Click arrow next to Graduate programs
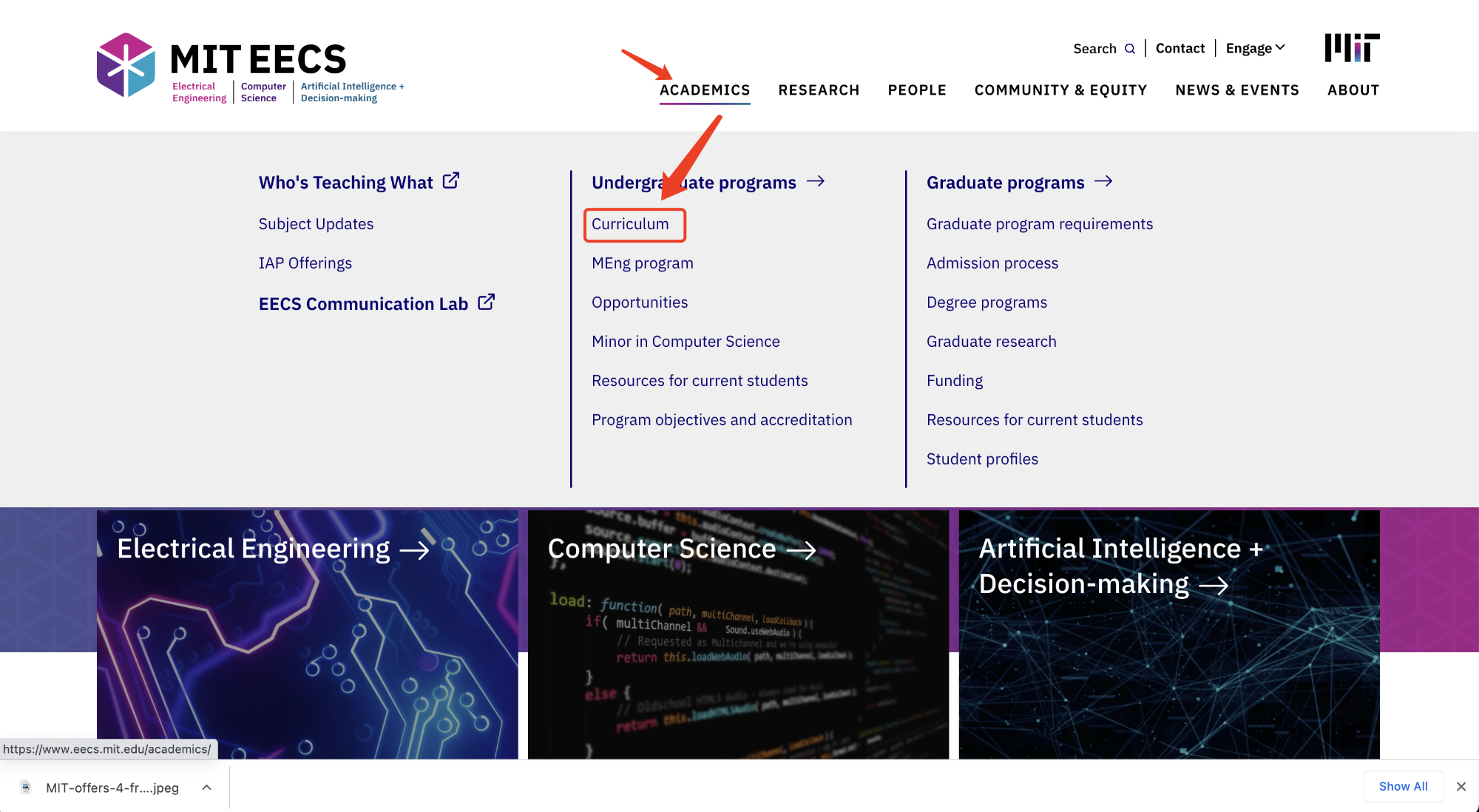Screen dimensions: 1479x812 point(1103,181)
